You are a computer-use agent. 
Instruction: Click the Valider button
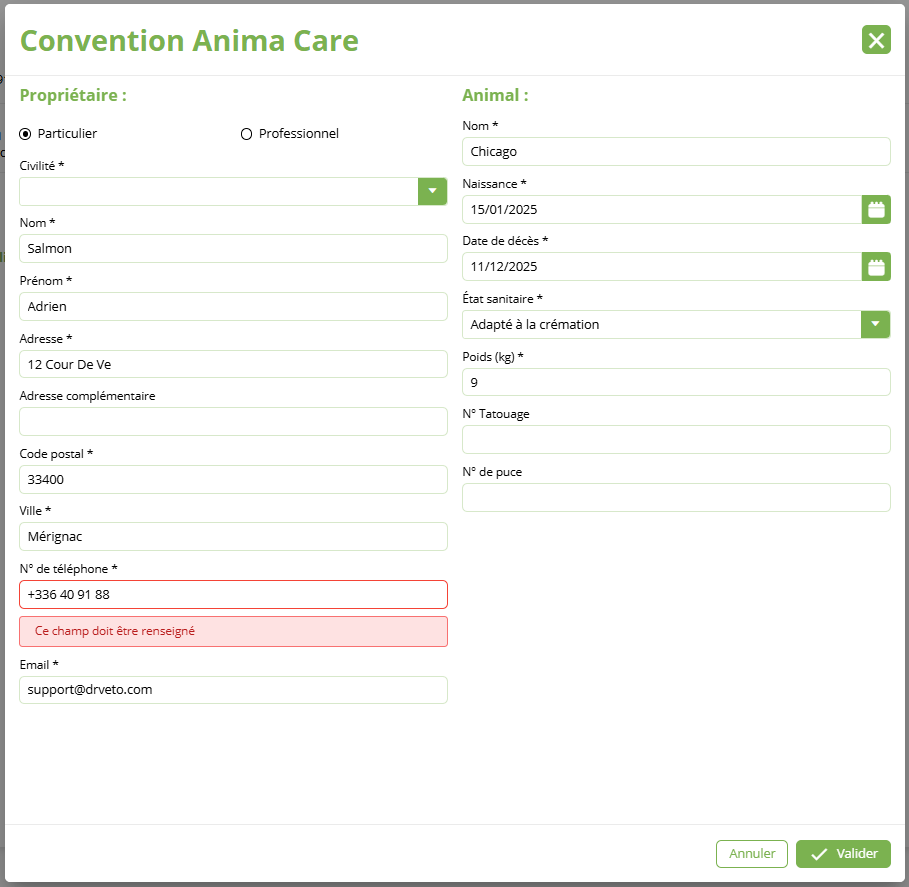coord(843,854)
